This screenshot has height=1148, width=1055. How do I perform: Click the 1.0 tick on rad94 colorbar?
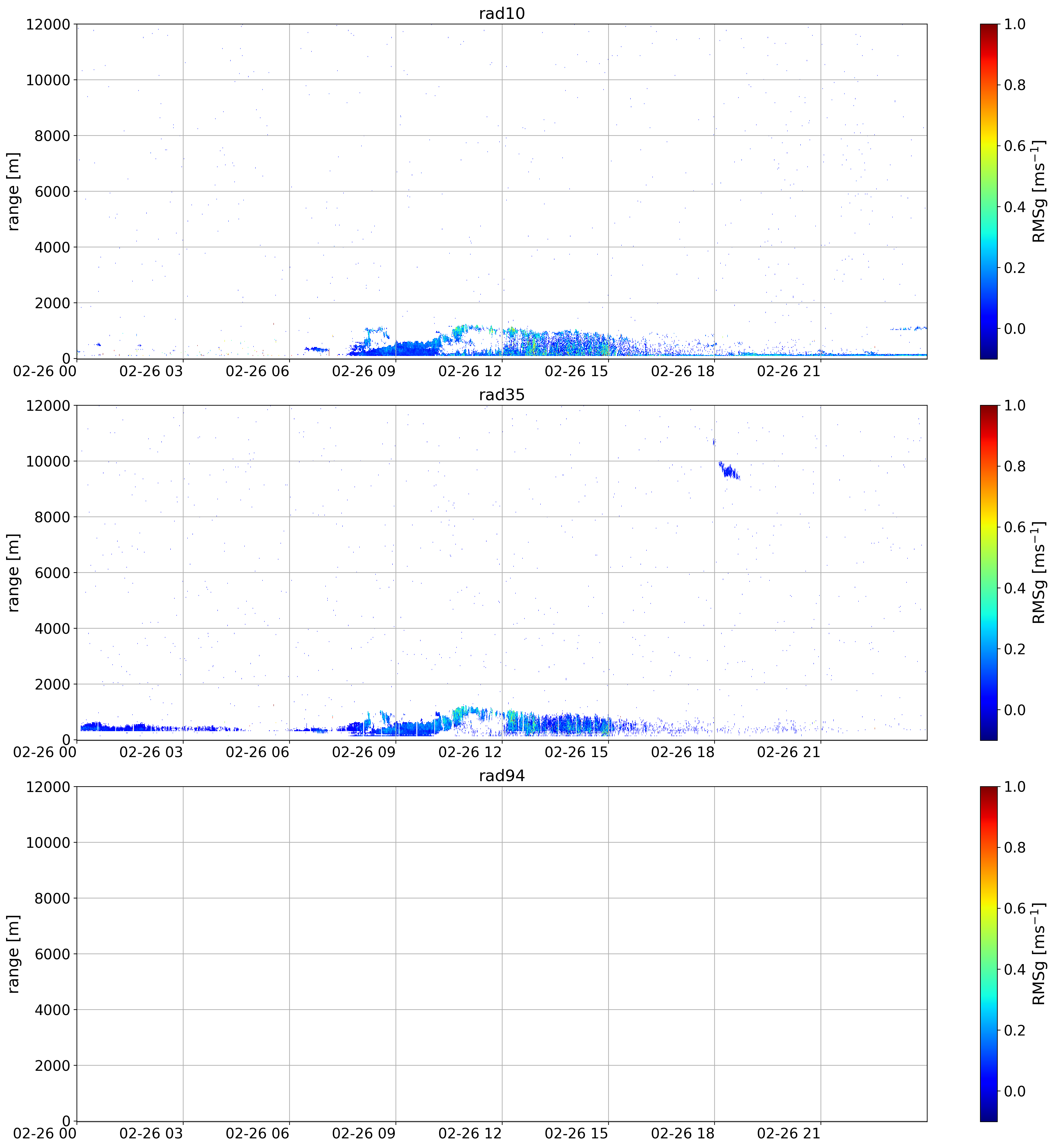coord(1014,787)
